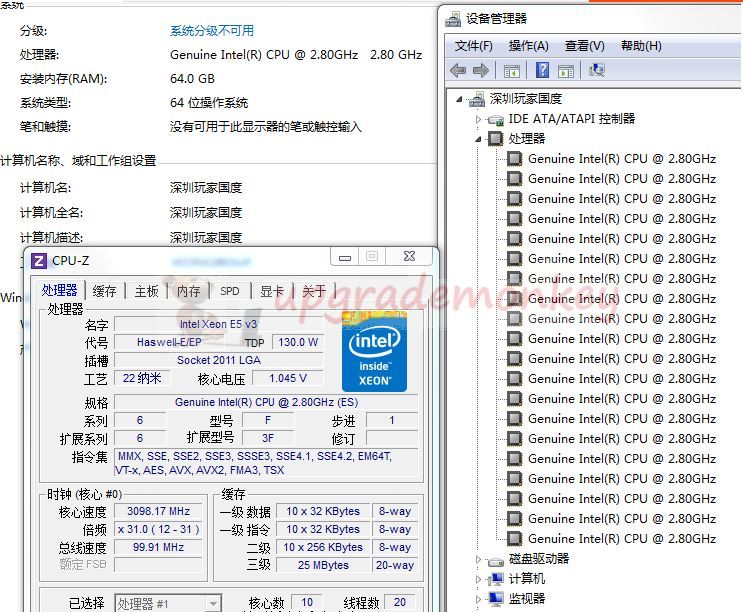Viewport: 743px width, 612px height.
Task: Click the 系统分级不可用 link
Action: coord(212,31)
